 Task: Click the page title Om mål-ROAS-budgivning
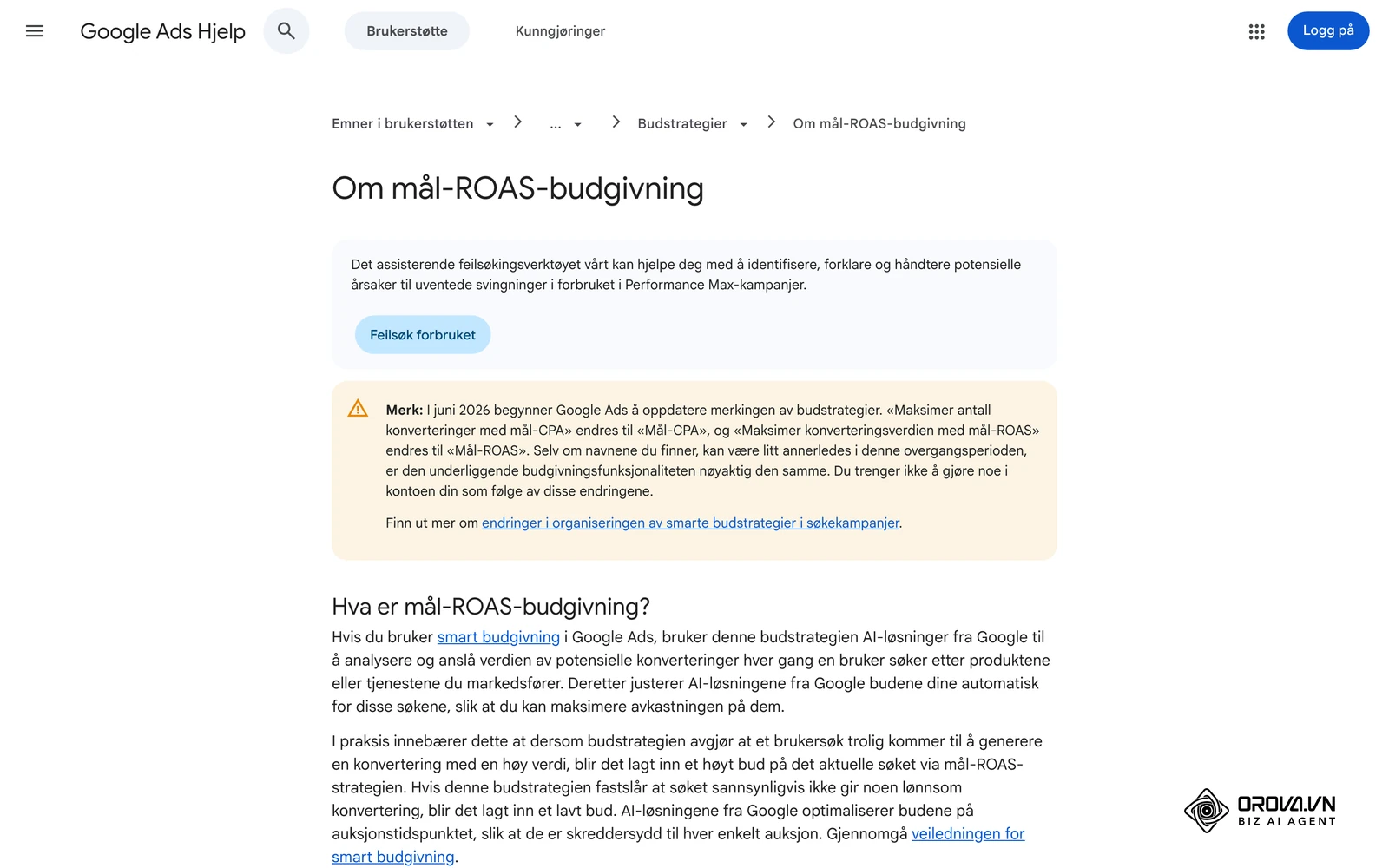point(518,188)
